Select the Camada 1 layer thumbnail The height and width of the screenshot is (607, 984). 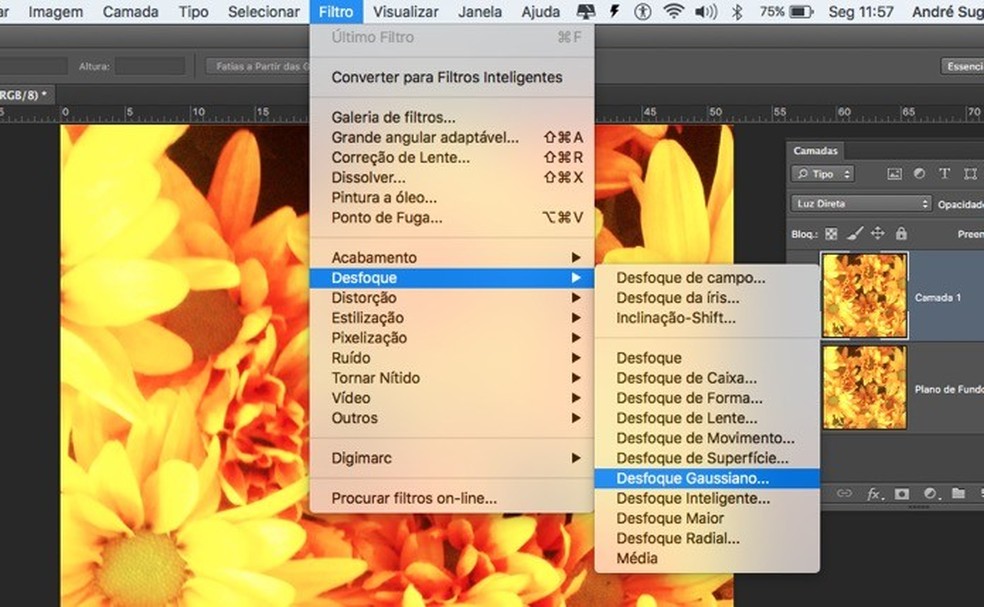tap(865, 296)
